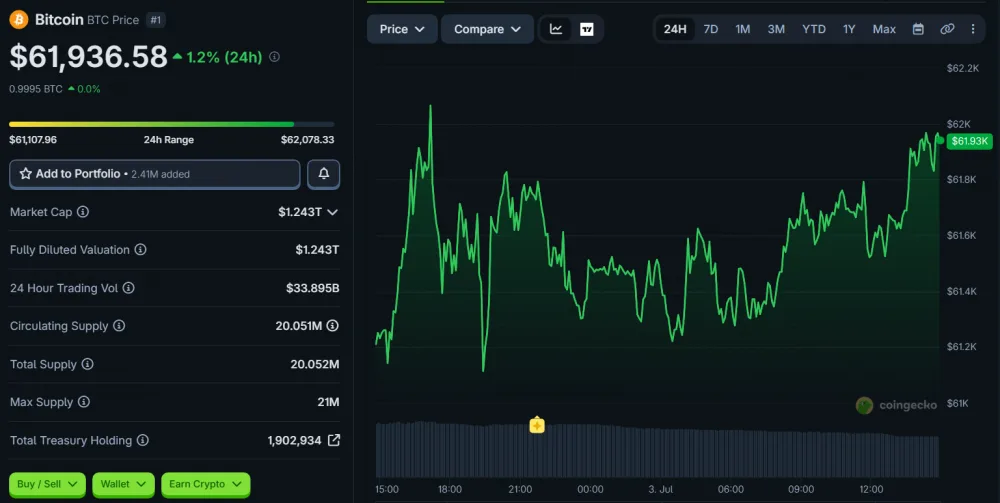1000x503 pixels.
Task: Click the 20.052M total supply value
Action: tap(314, 364)
